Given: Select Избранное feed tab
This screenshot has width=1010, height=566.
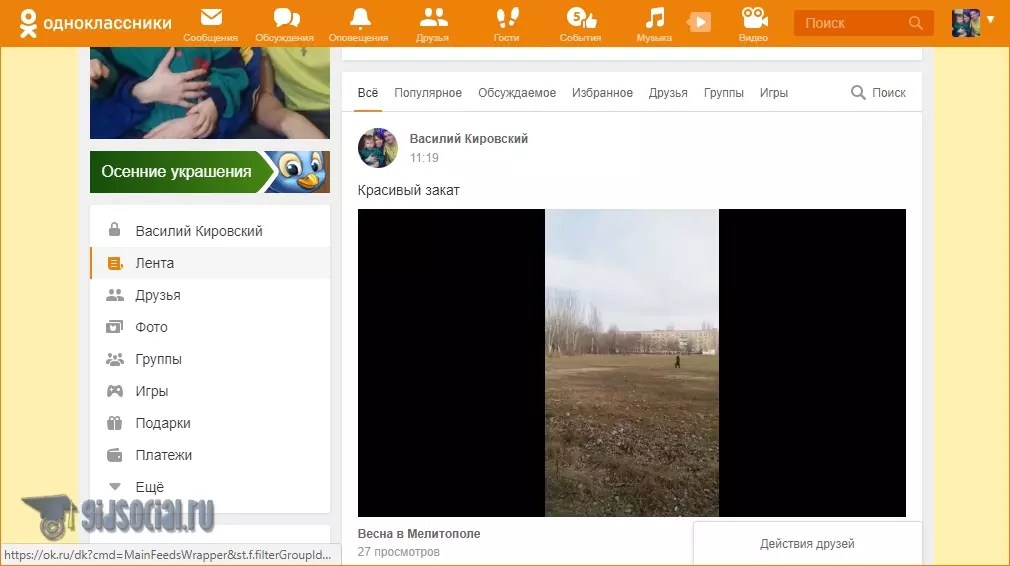Looking at the screenshot, I should [602, 93].
